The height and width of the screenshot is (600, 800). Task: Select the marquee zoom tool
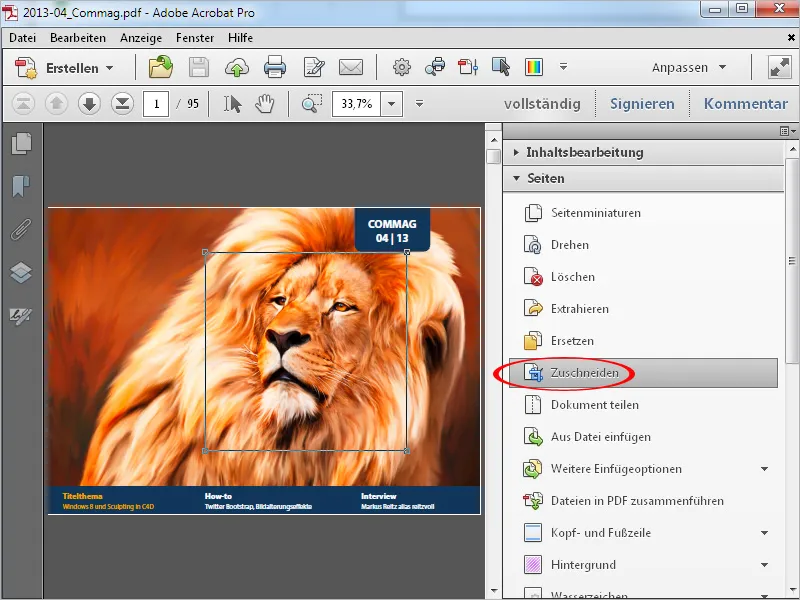pos(312,104)
